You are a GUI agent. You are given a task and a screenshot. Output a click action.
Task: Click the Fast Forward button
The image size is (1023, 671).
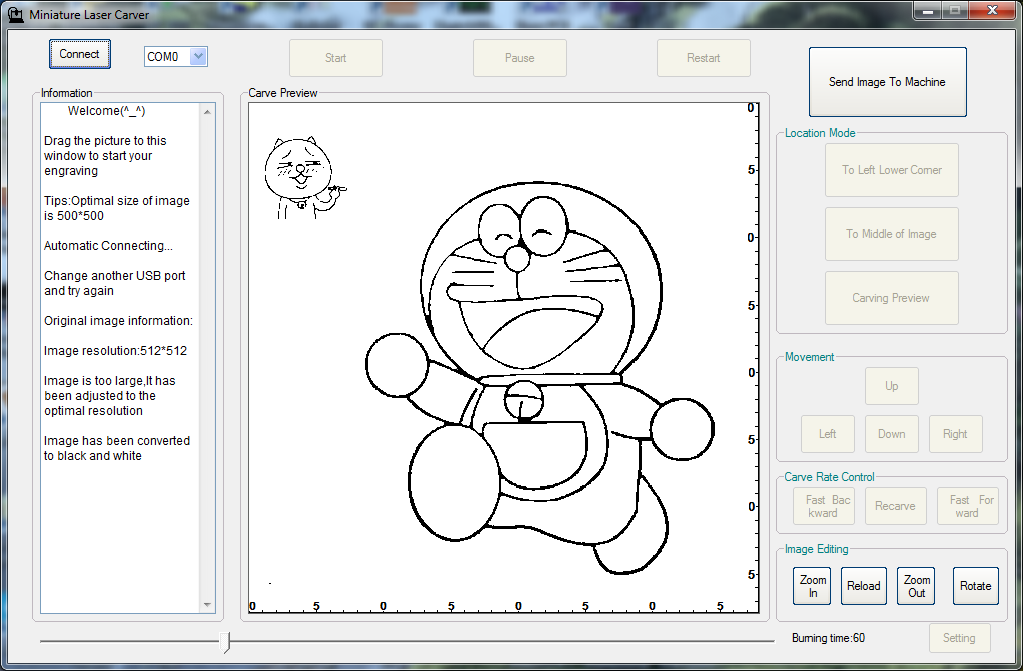967,506
